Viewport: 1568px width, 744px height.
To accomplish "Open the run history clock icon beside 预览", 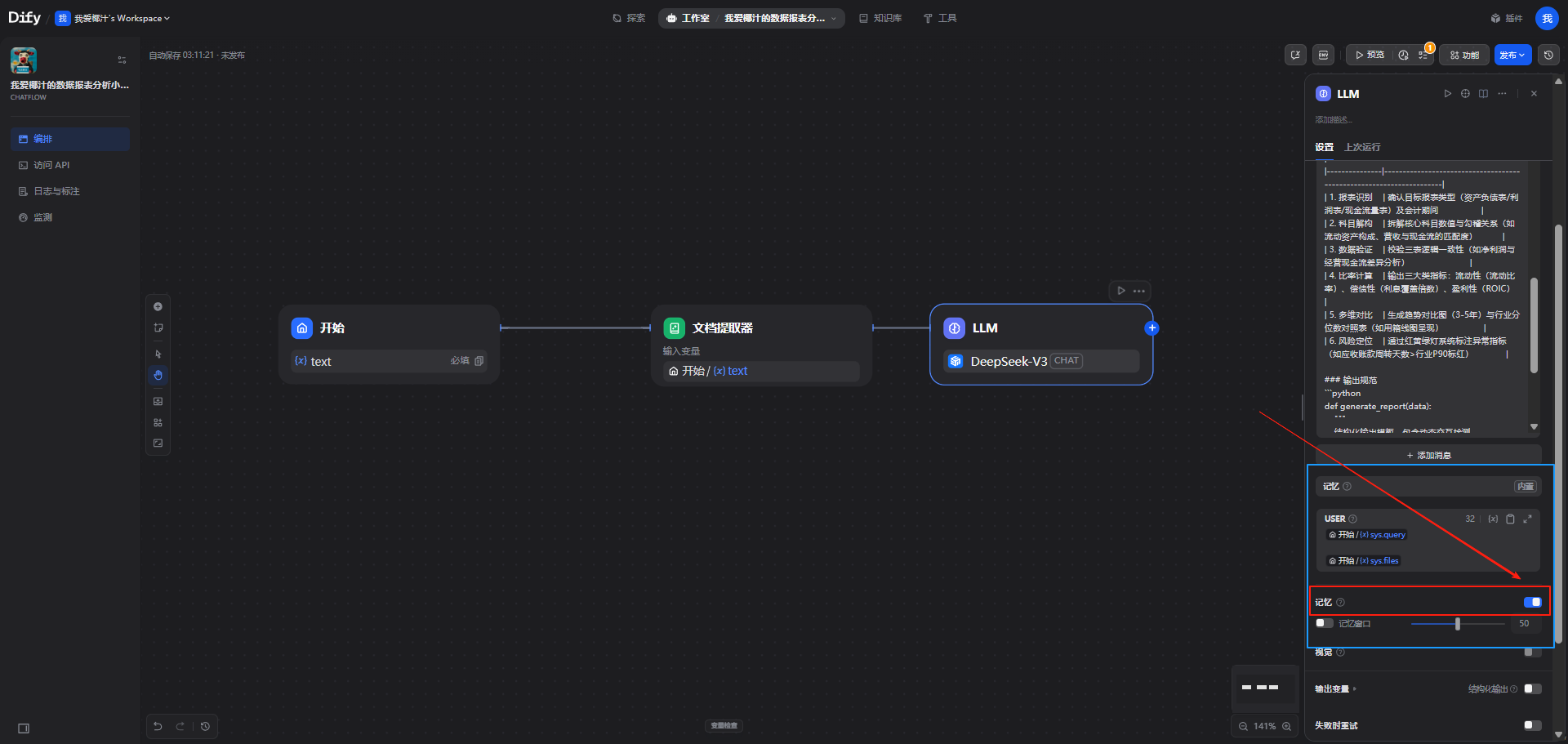I will [x=1403, y=55].
